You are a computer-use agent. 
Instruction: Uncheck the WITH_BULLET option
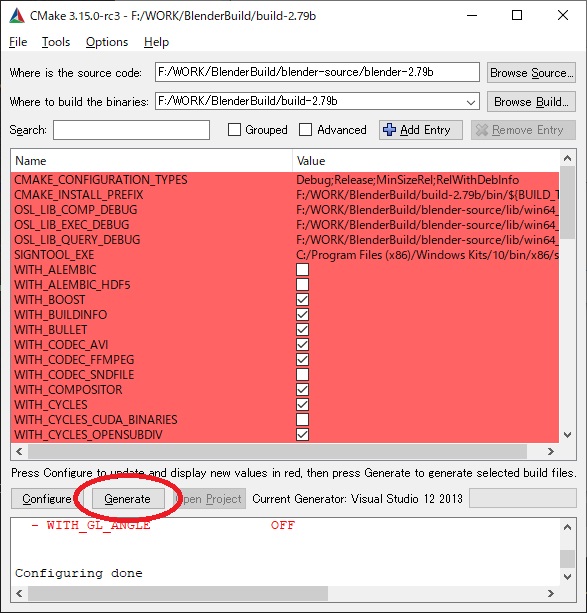pyautogui.click(x=302, y=330)
